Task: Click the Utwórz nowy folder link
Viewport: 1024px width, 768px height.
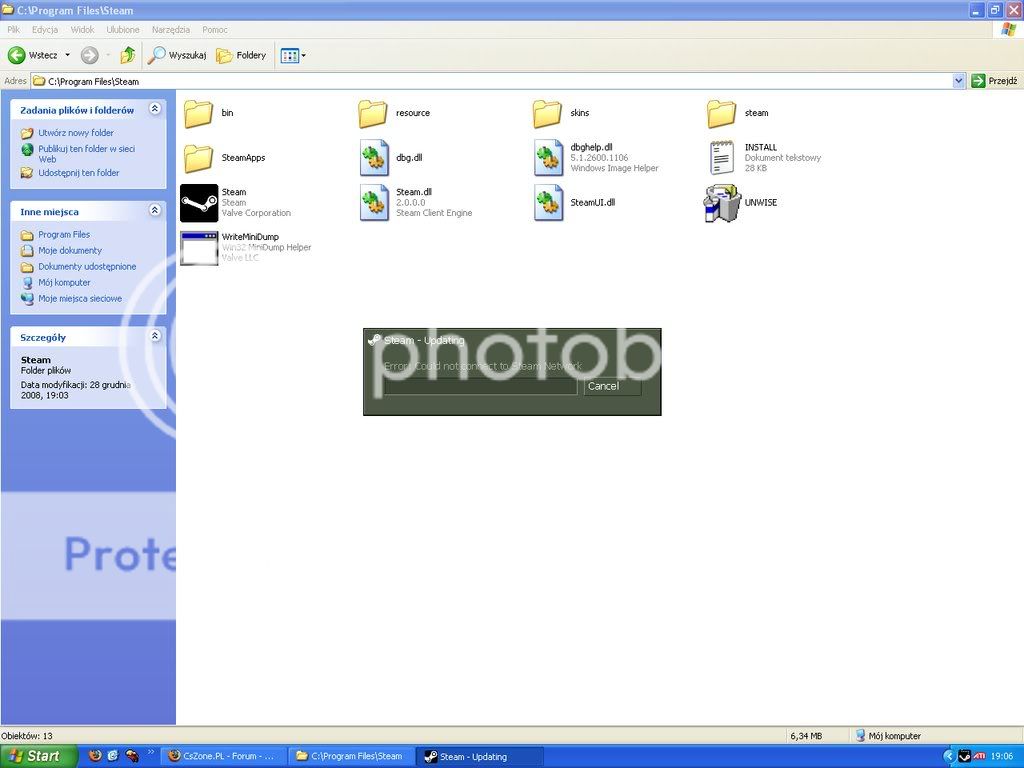Action: point(76,133)
